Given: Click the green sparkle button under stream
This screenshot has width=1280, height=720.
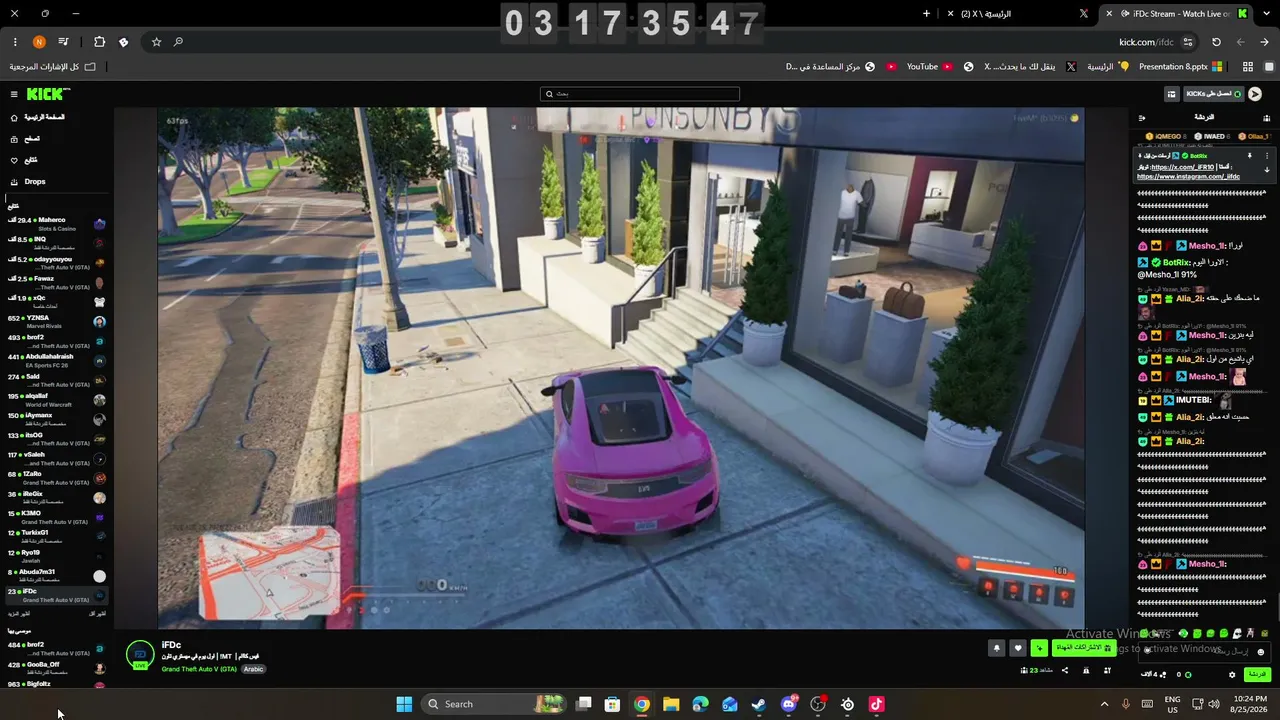Looking at the screenshot, I should [1039, 648].
